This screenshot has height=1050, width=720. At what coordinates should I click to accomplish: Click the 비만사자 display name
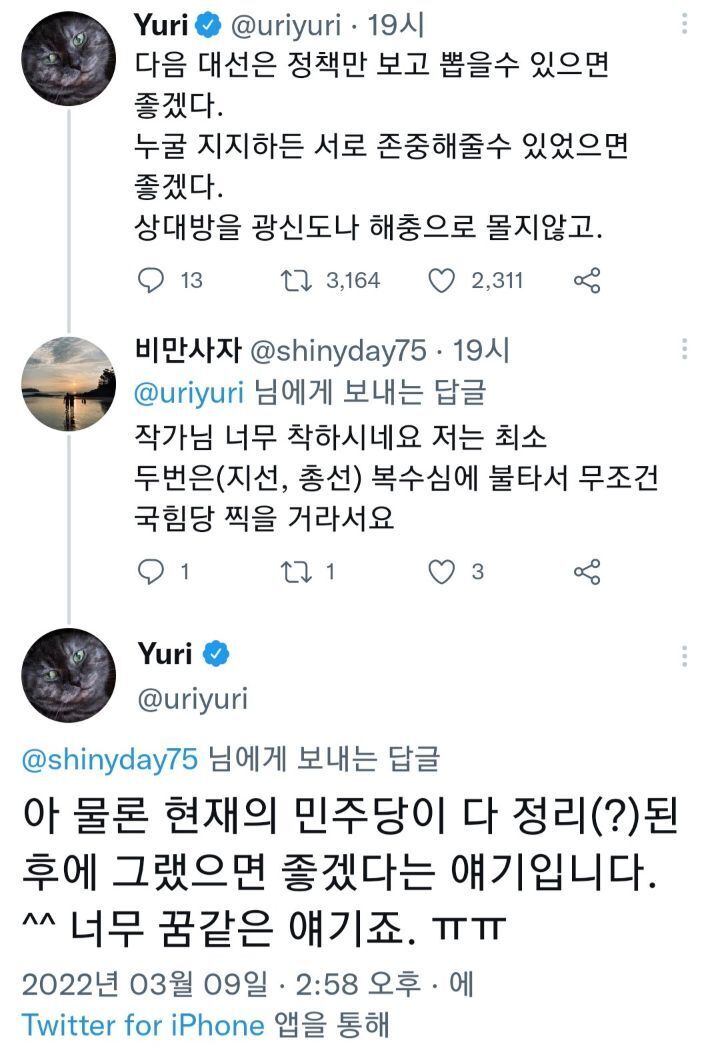click(188, 350)
